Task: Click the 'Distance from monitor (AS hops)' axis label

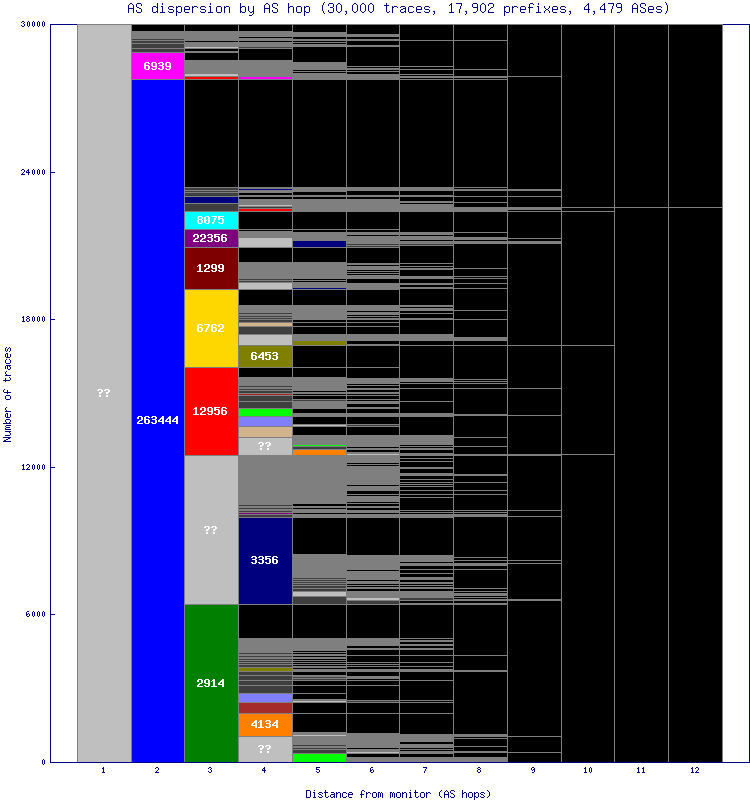Action: [398, 794]
